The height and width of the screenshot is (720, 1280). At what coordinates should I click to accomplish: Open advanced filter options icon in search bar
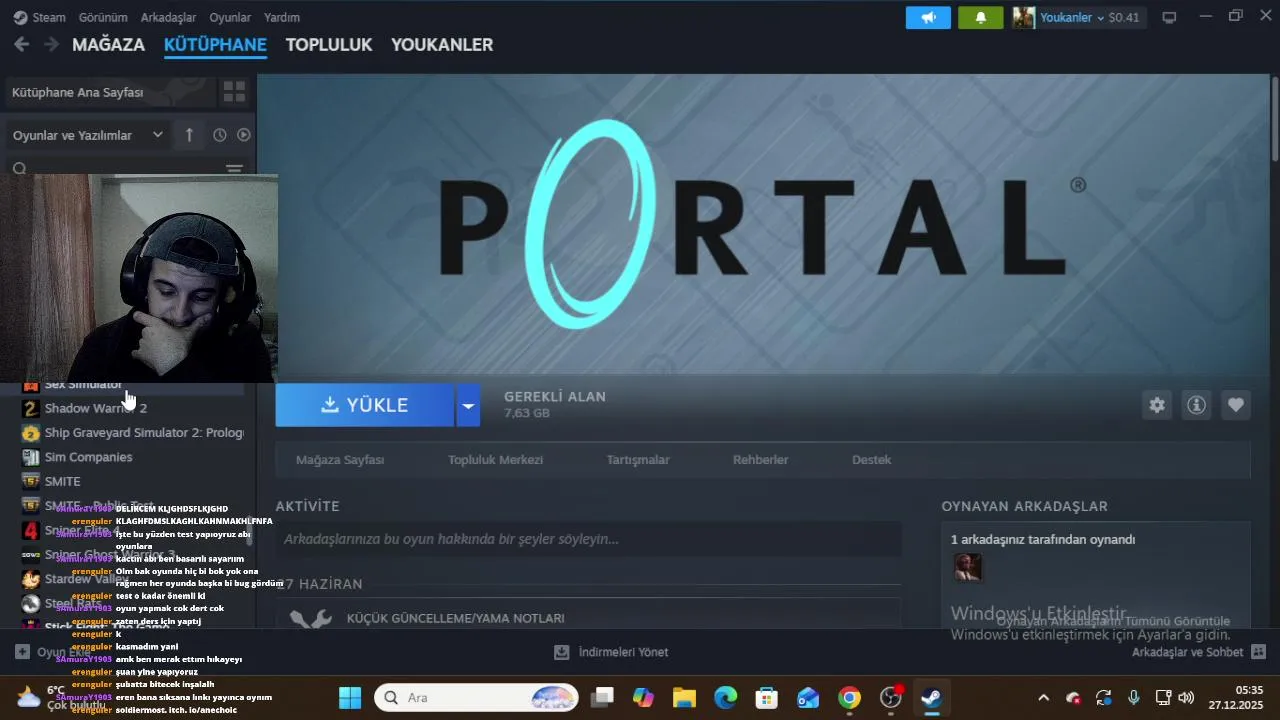tap(234, 169)
